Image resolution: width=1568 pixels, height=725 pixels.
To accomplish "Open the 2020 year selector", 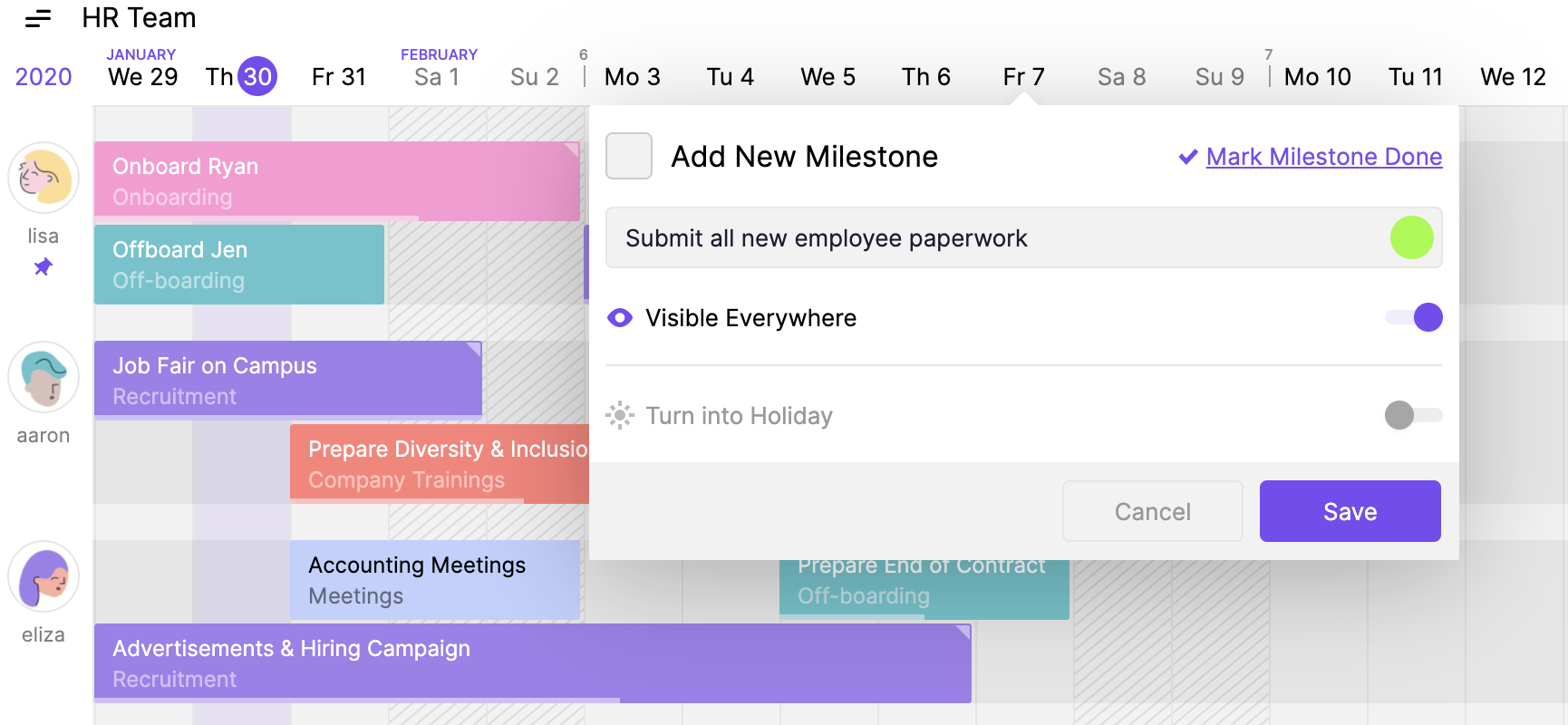I will click(x=43, y=77).
